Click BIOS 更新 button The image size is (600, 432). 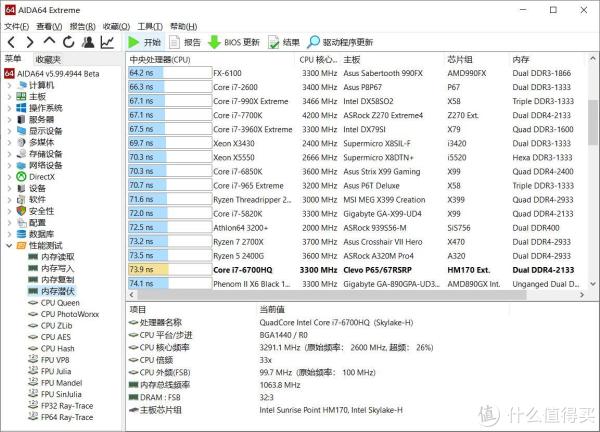tap(234, 42)
